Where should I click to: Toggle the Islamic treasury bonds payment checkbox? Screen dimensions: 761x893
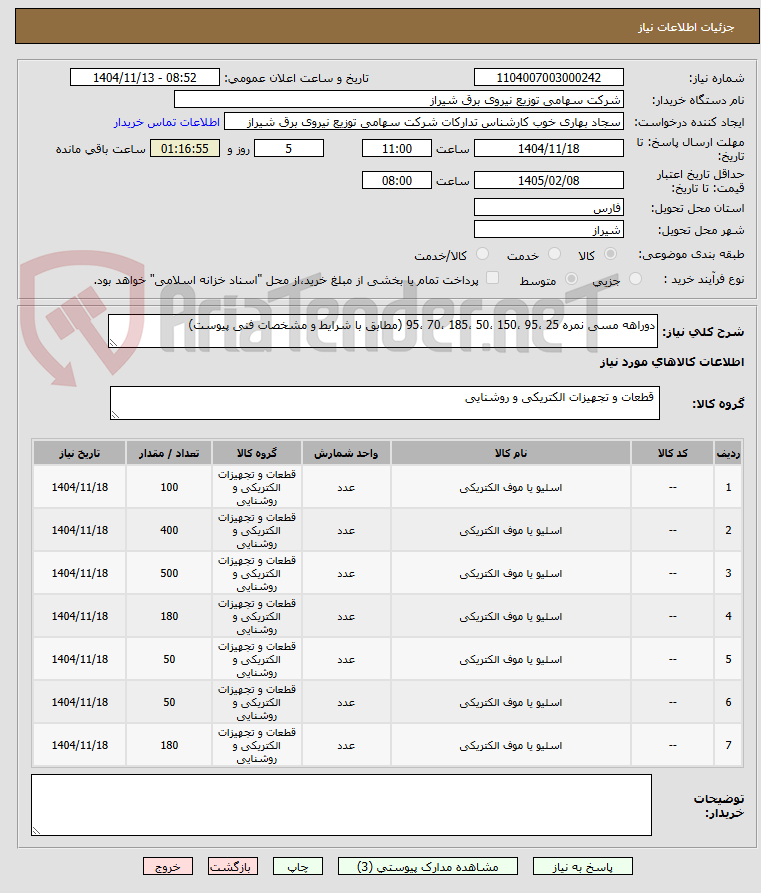pos(493,278)
